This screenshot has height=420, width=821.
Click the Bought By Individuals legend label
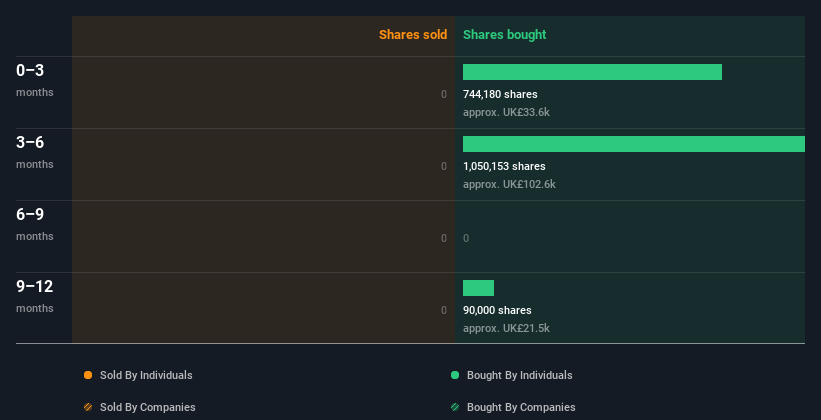pyautogui.click(x=519, y=375)
